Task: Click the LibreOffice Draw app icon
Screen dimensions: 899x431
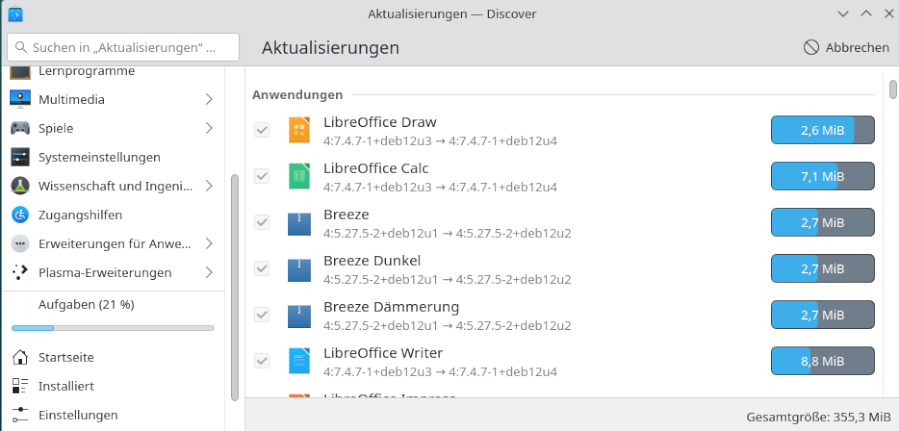Action: click(300, 130)
